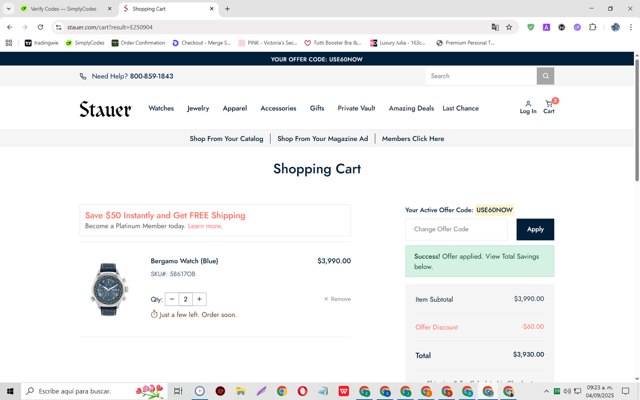Click the translate page icon

[495, 27]
